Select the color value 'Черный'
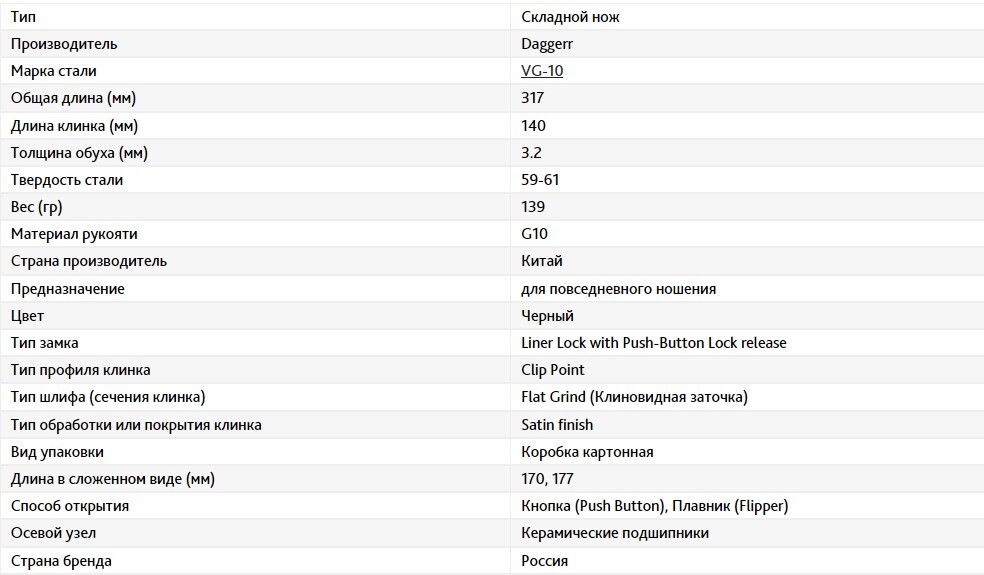The image size is (984, 575). [x=547, y=316]
